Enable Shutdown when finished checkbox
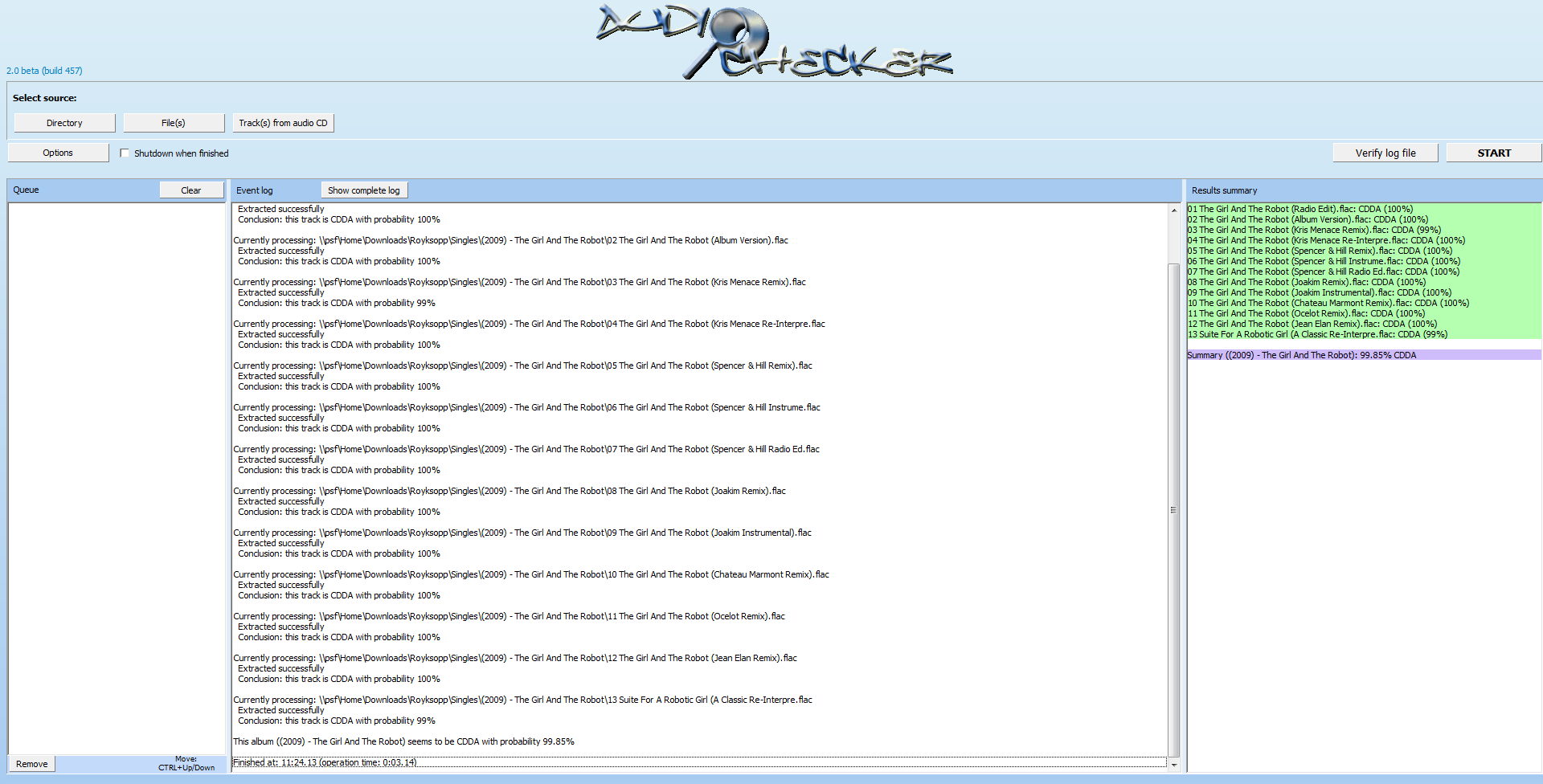The width and height of the screenshot is (1543, 784). (x=125, y=153)
